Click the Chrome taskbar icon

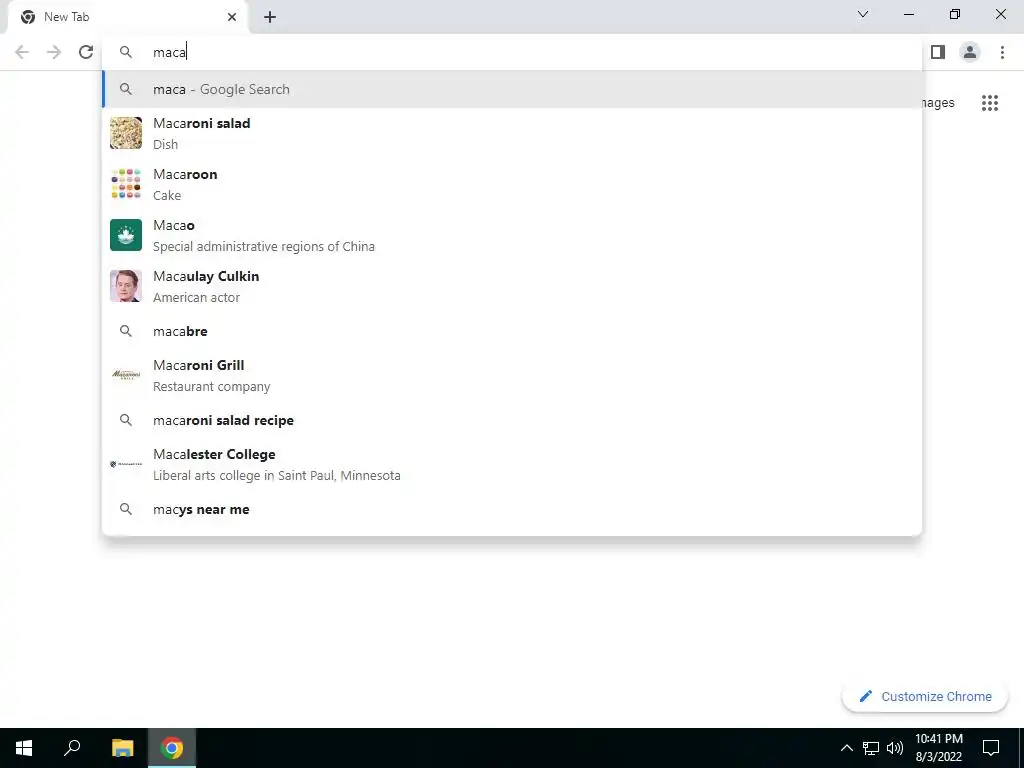(x=172, y=748)
